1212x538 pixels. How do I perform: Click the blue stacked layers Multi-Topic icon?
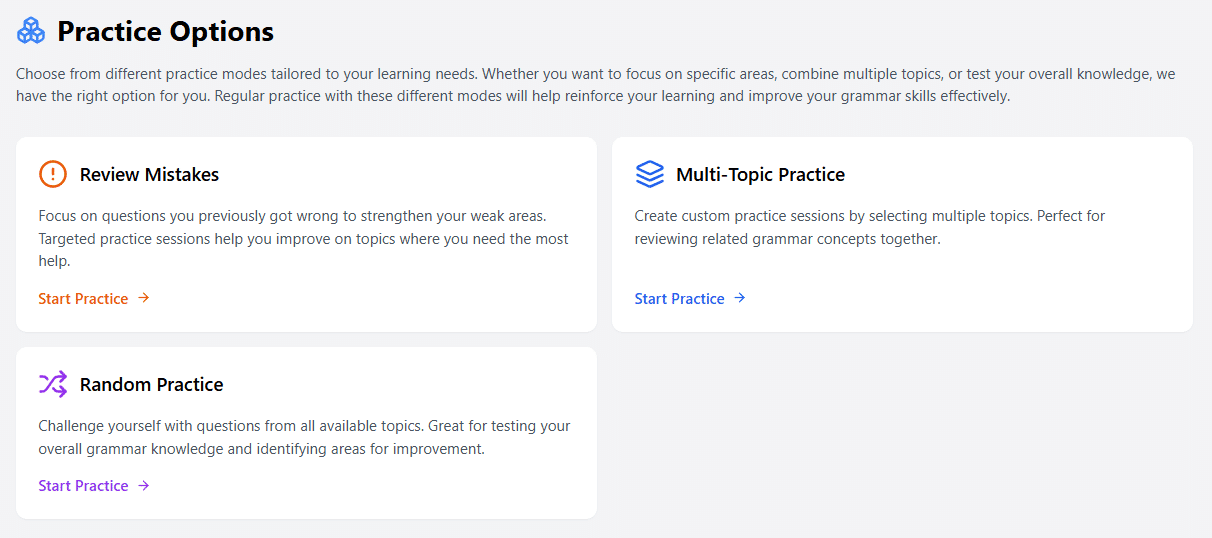[649, 174]
